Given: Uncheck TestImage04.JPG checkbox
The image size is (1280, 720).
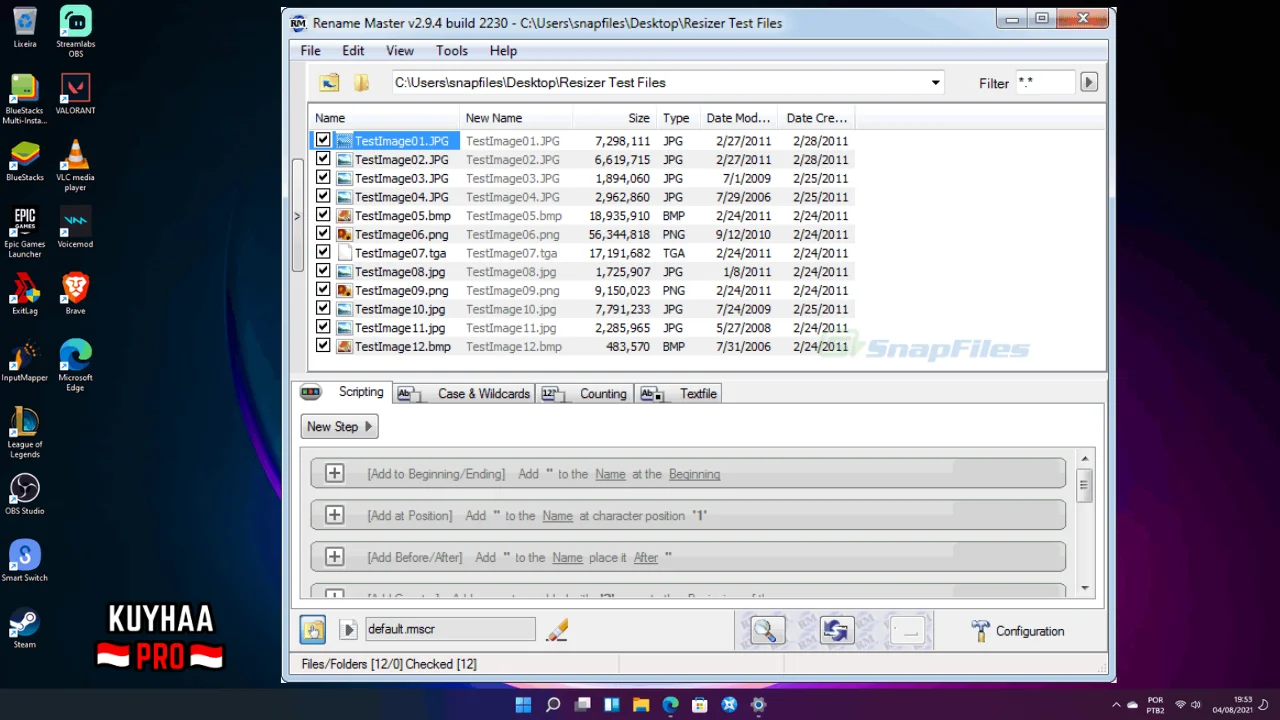Looking at the screenshot, I should (x=323, y=197).
